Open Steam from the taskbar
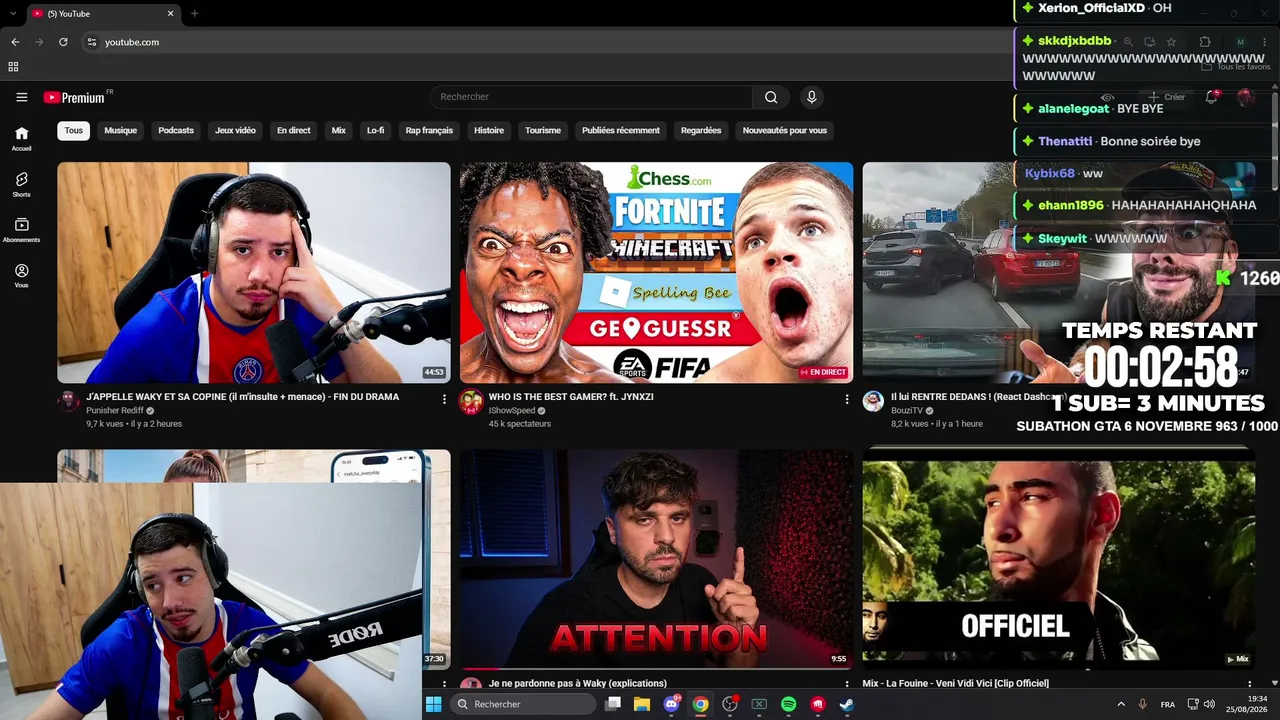Image resolution: width=1280 pixels, height=720 pixels. pos(846,704)
